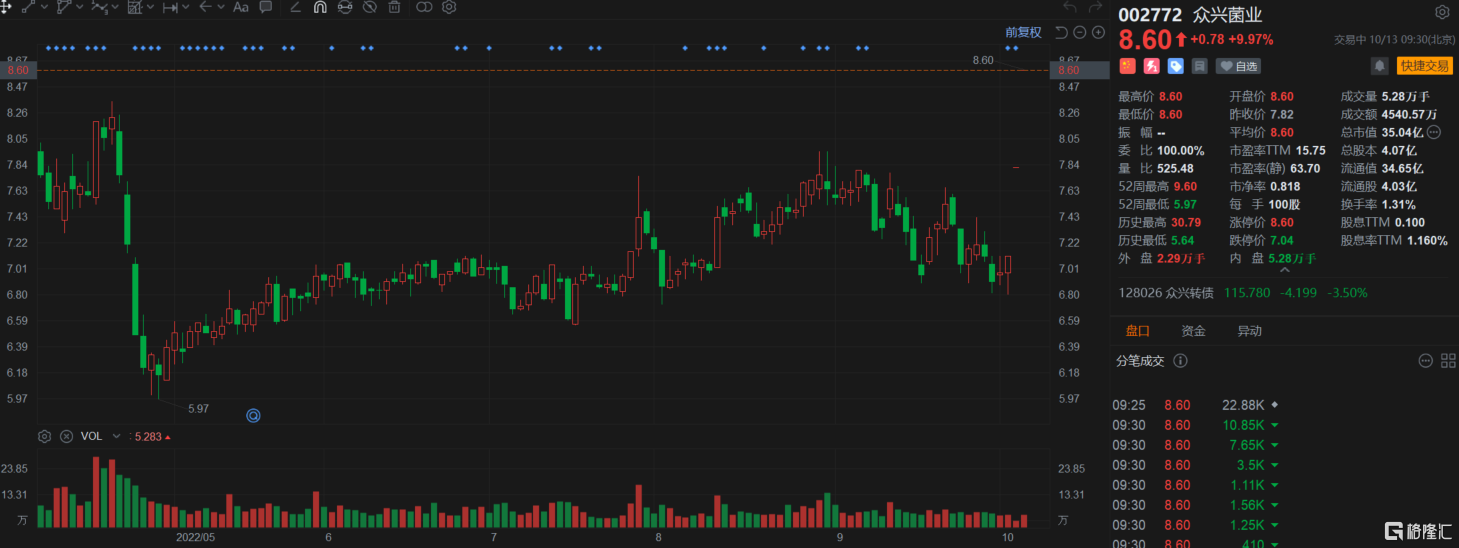
Task: Select the wave pattern drawing tool
Action: pyautogui.click(x=100, y=6)
